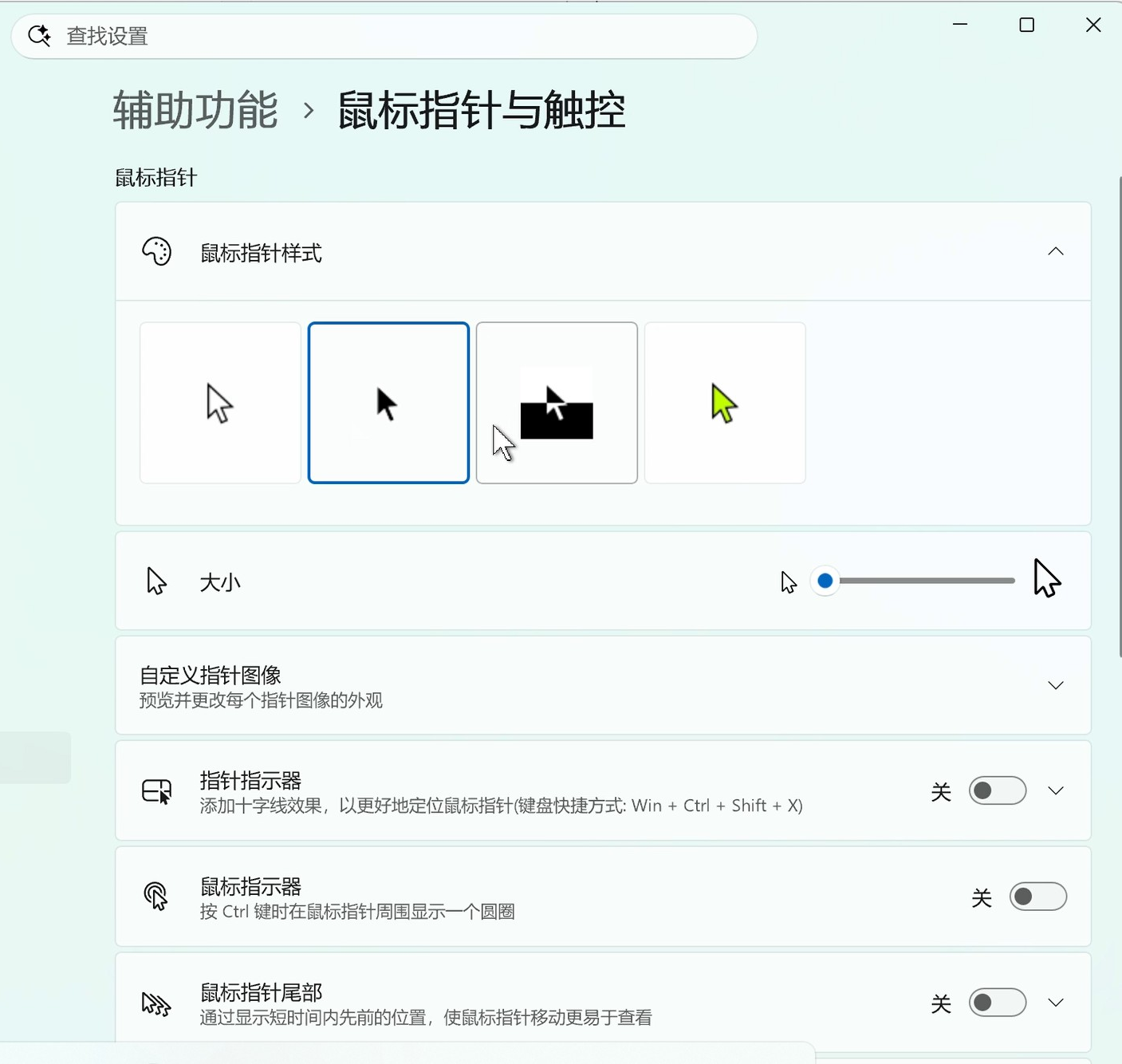Focus the 查找设置 search box
Image resolution: width=1122 pixels, height=1064 pixels.
pyautogui.click(x=384, y=36)
